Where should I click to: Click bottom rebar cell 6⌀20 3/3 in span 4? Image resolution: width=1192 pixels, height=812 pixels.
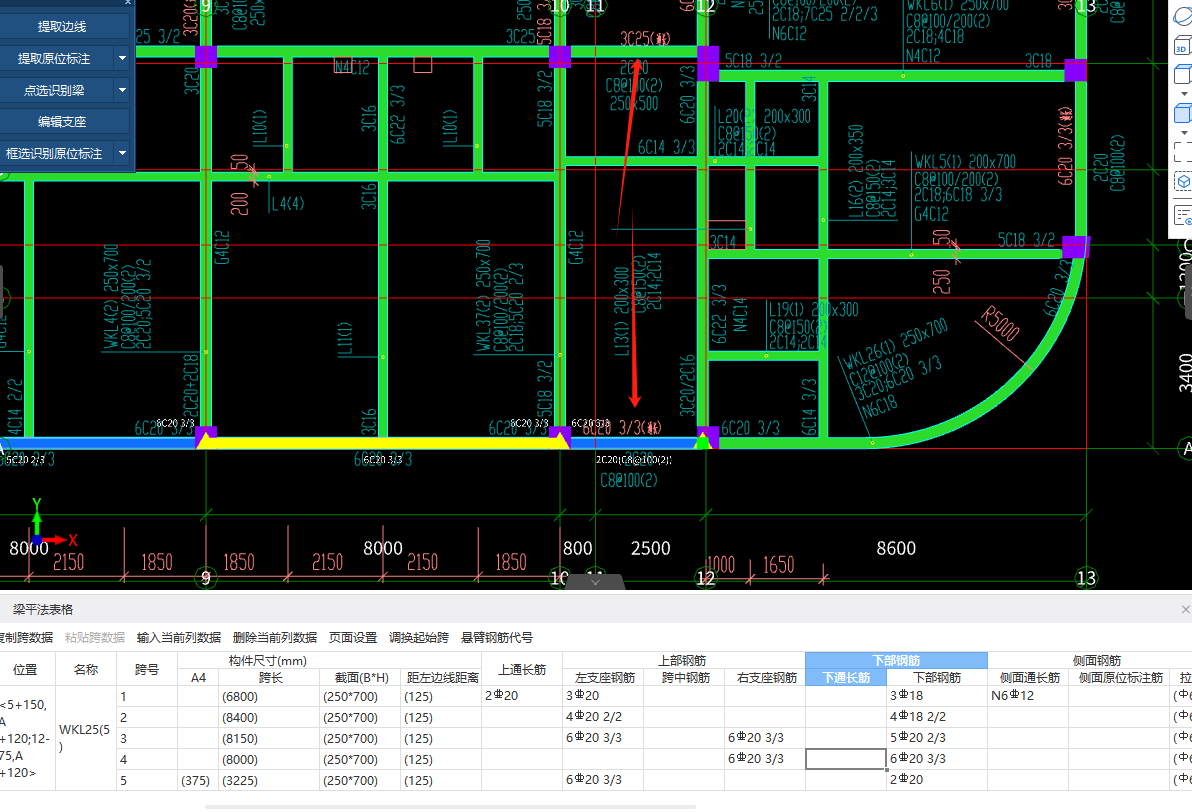tap(937, 759)
